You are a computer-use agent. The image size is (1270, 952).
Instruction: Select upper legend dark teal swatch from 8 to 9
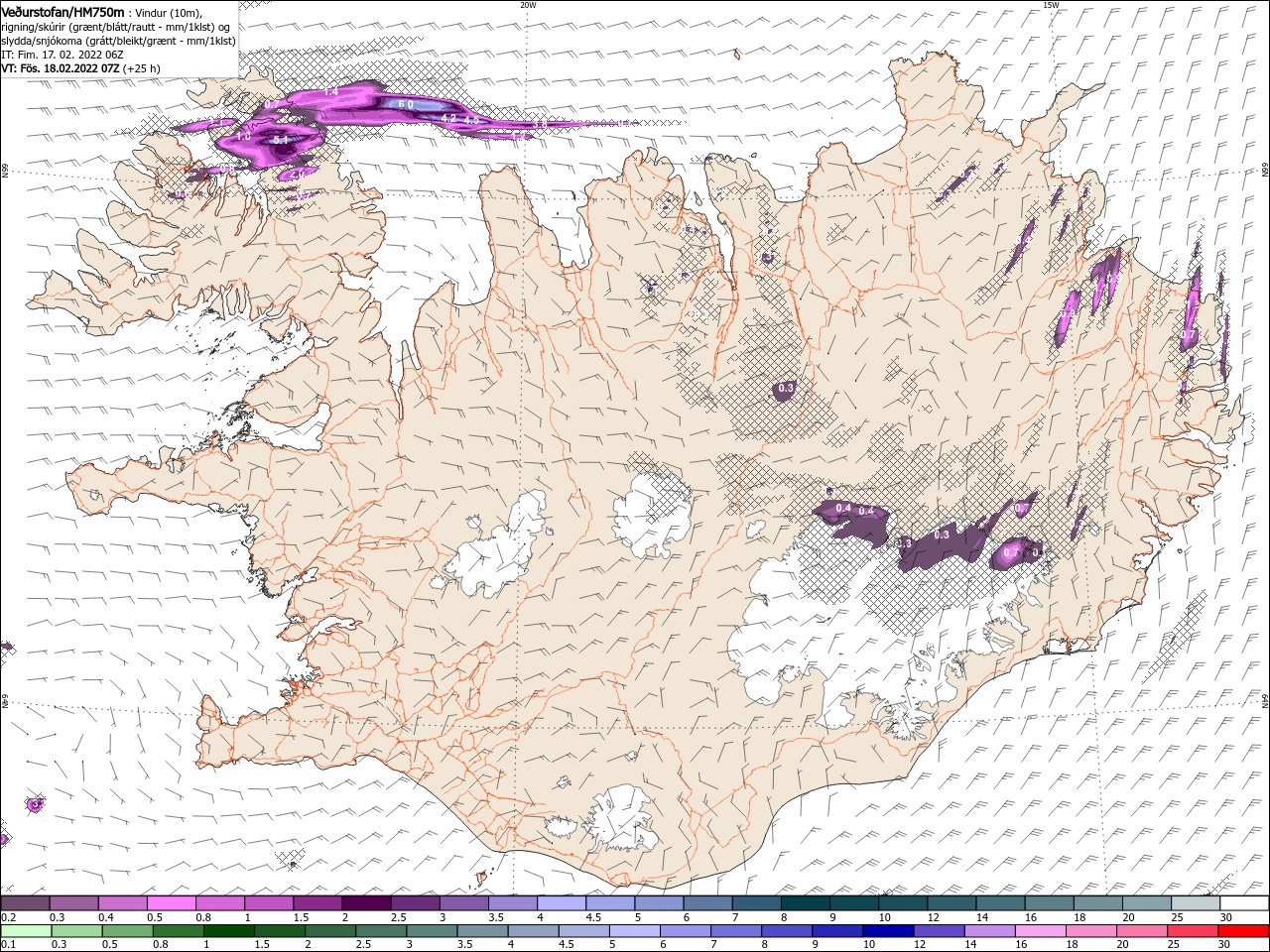(805, 903)
